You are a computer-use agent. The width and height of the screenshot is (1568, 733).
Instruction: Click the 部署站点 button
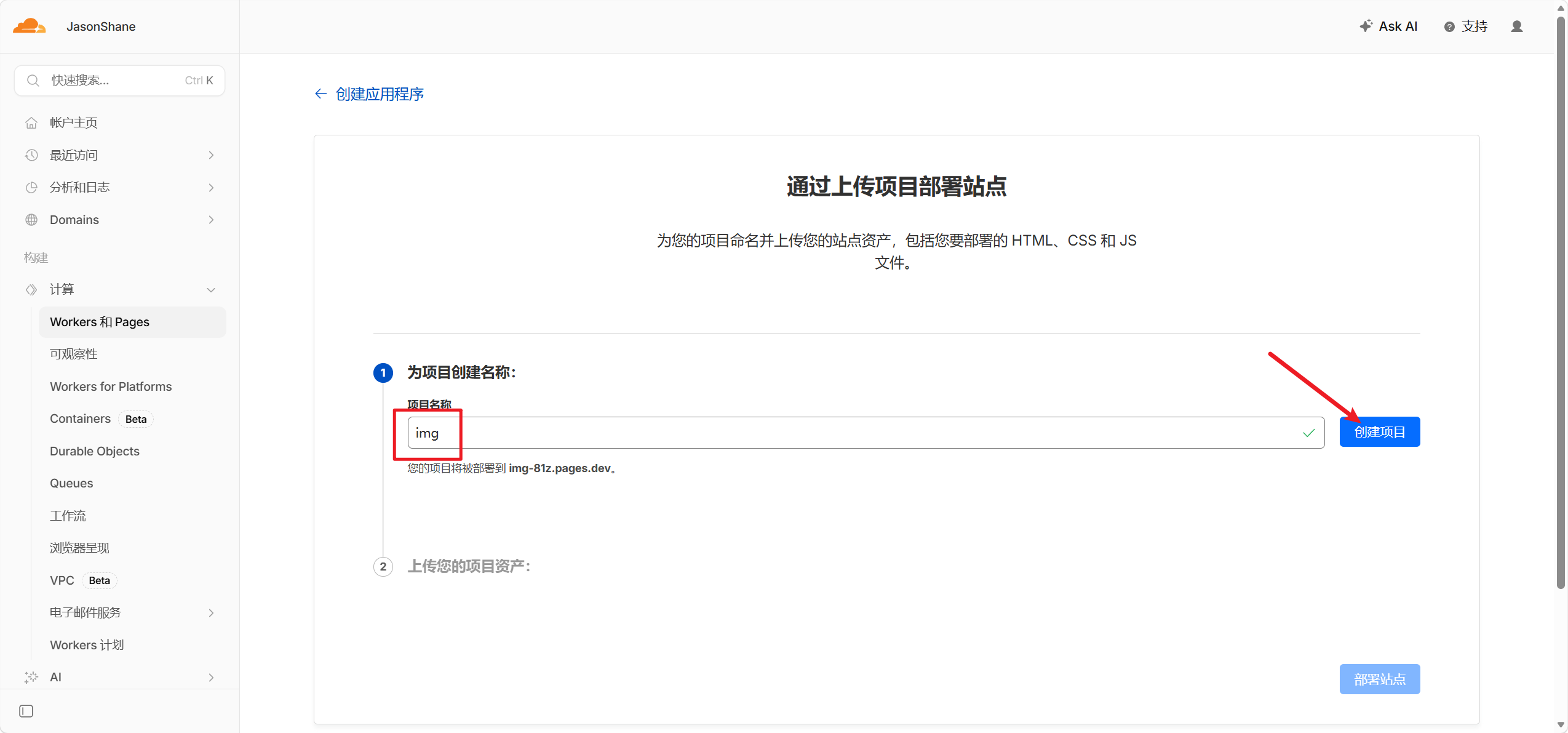pyautogui.click(x=1379, y=679)
